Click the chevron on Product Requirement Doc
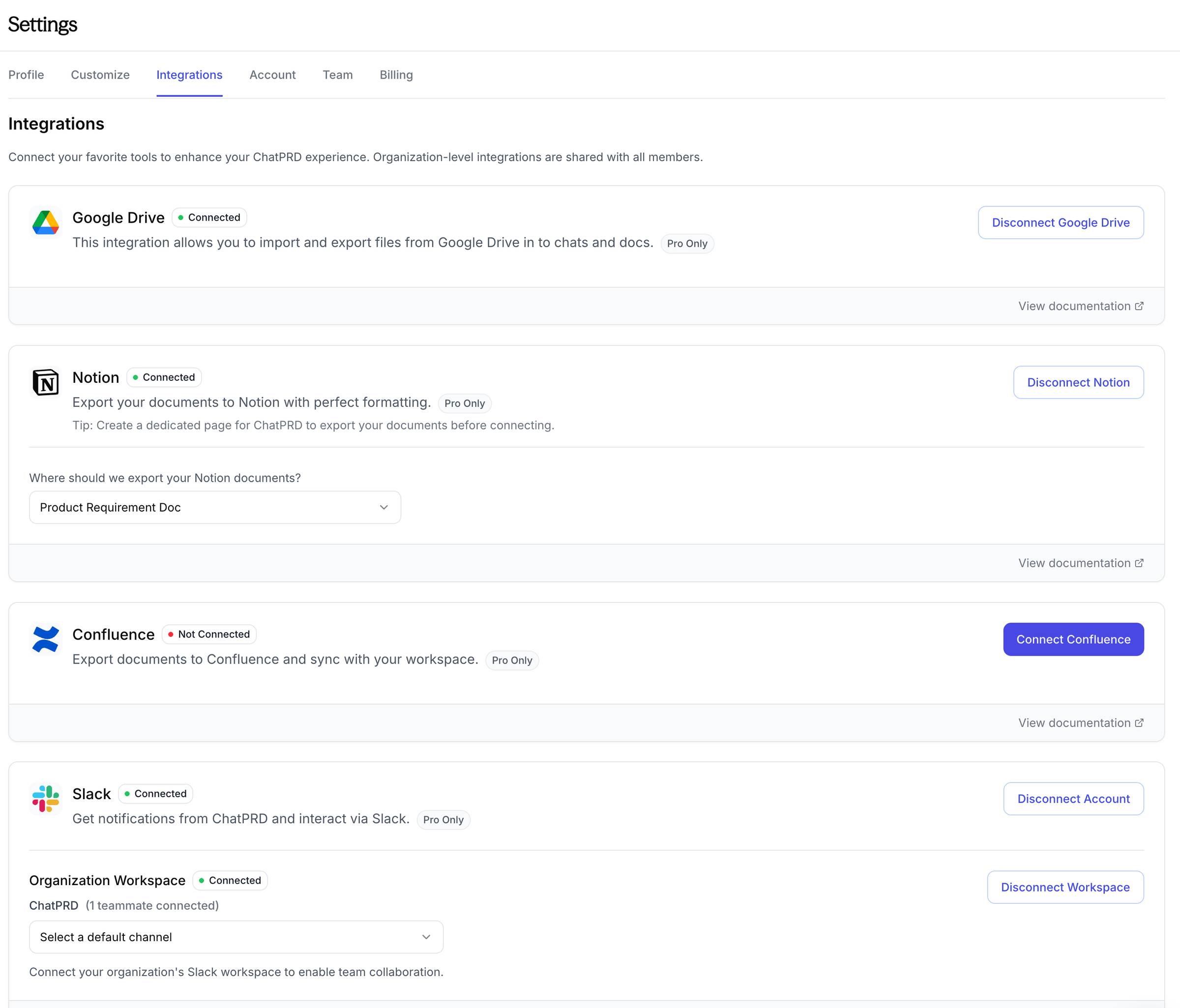This screenshot has width=1180, height=1008. pyautogui.click(x=384, y=507)
